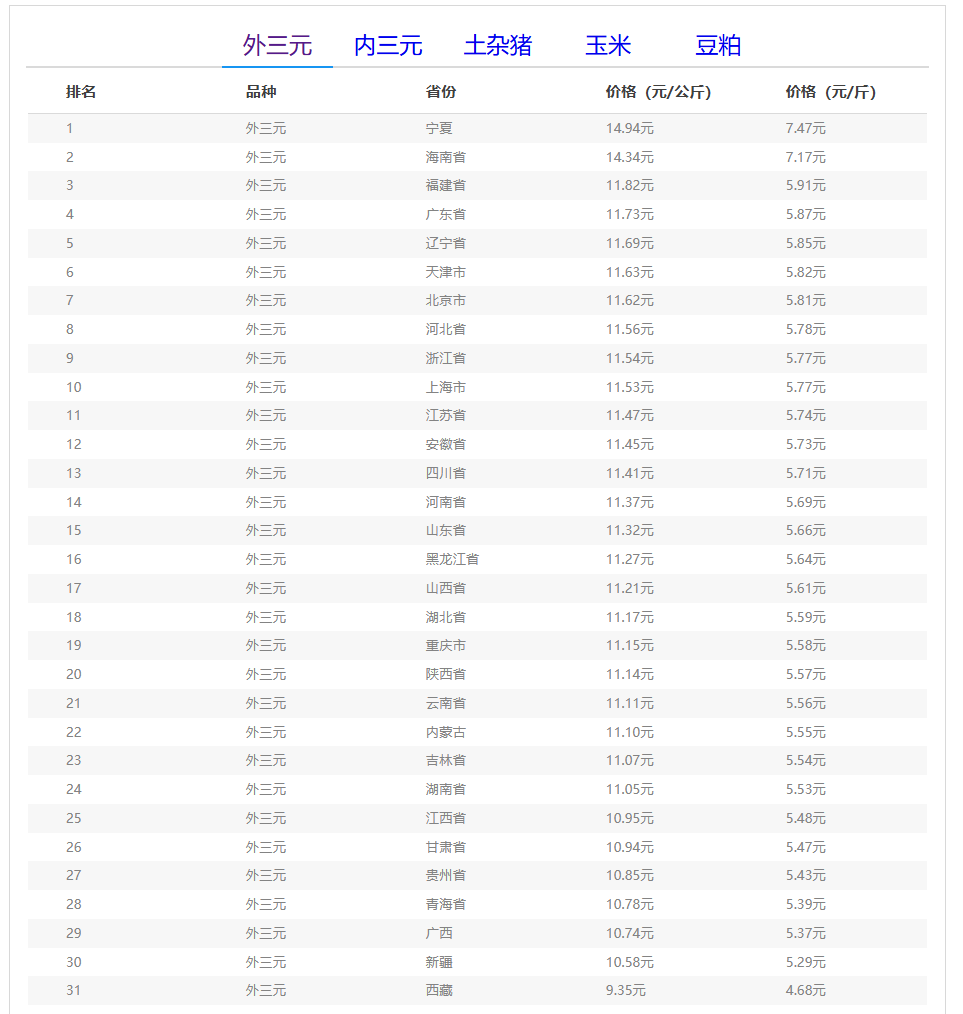Switch to the 玉米 tab
The height and width of the screenshot is (1014, 963).
[608, 46]
